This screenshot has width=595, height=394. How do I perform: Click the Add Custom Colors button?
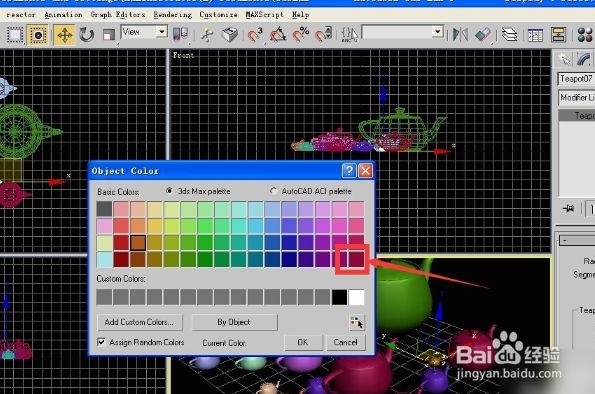(x=139, y=322)
